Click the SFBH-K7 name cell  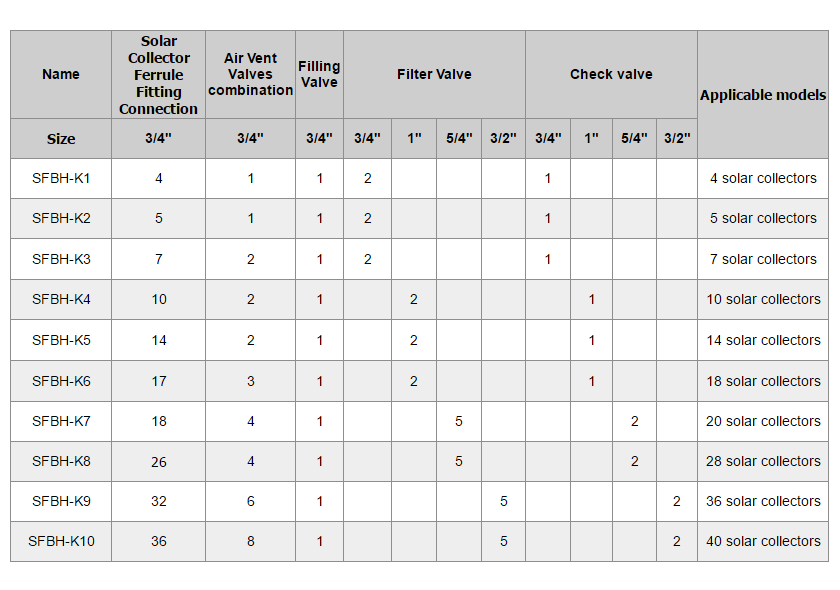click(x=61, y=421)
